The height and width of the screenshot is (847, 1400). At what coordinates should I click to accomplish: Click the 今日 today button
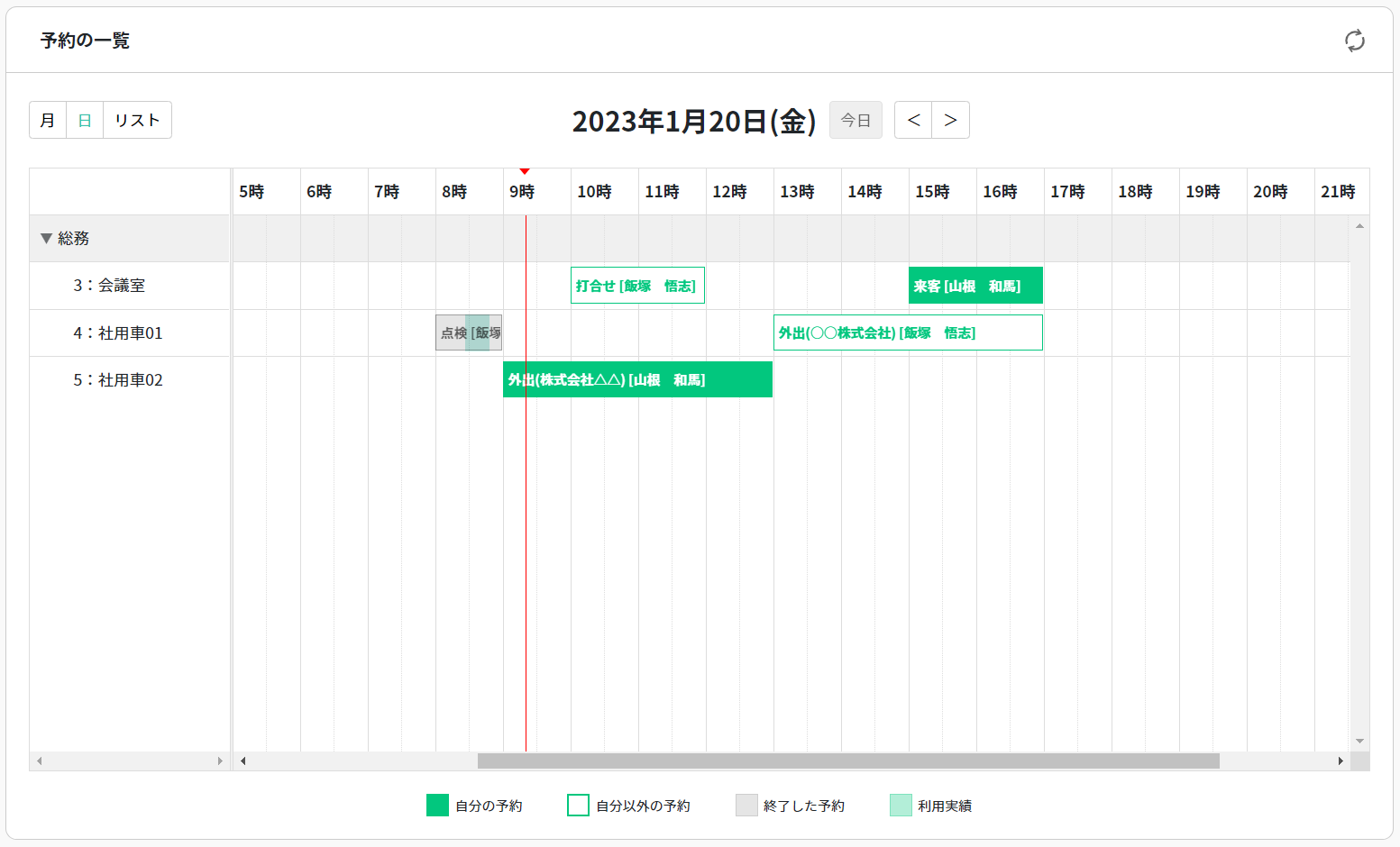856,120
